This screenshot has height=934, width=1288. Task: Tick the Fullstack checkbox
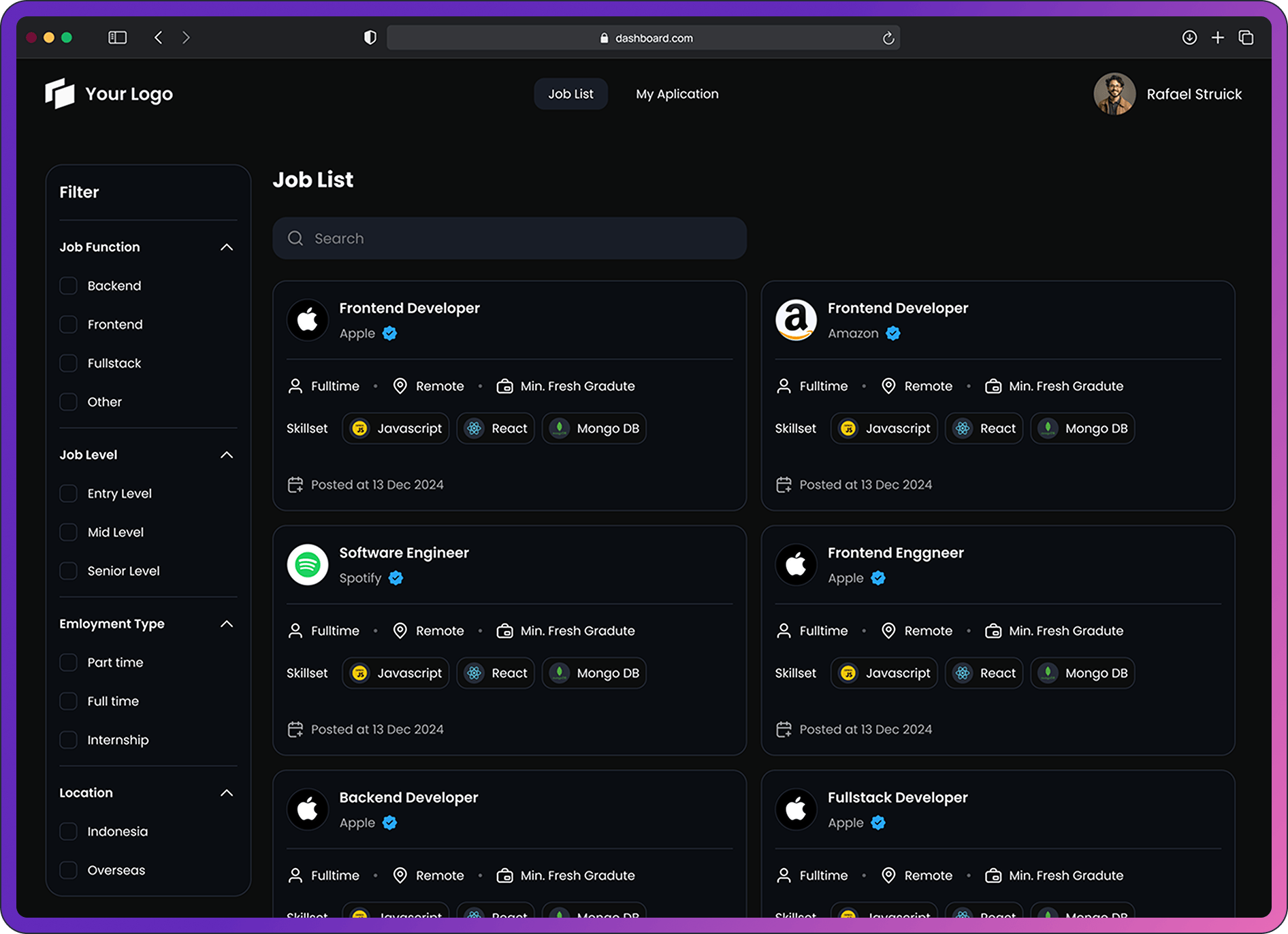[68, 363]
